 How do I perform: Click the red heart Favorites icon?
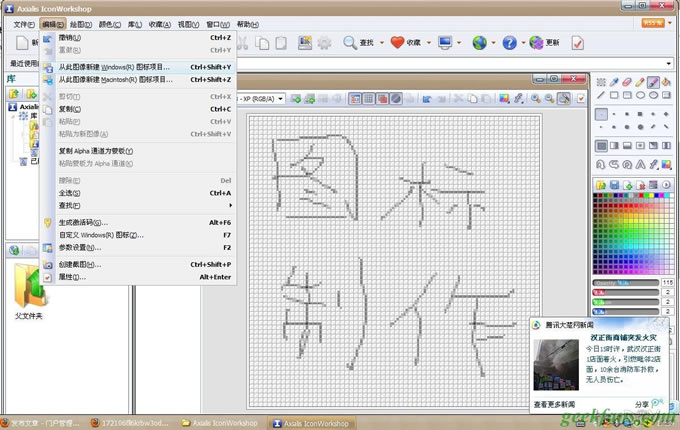(397, 43)
